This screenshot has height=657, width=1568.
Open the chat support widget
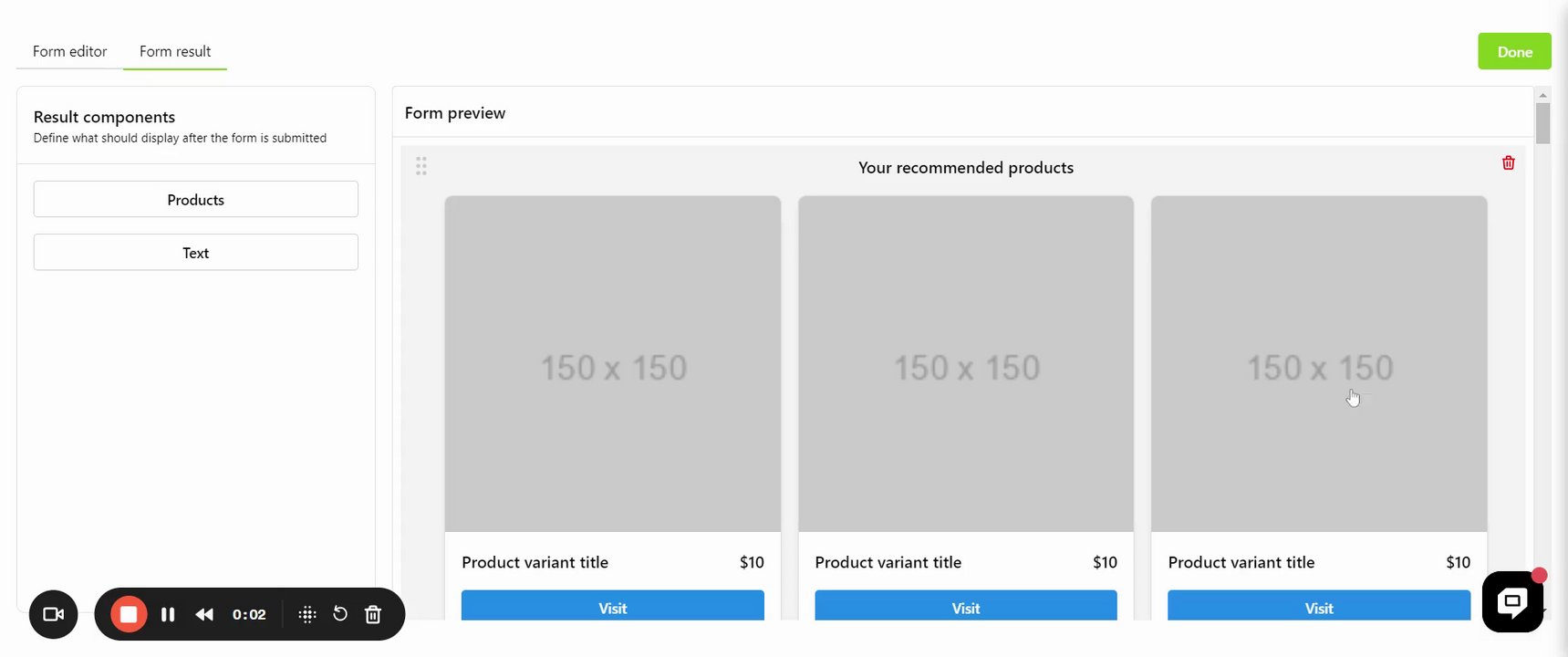[x=1511, y=601]
